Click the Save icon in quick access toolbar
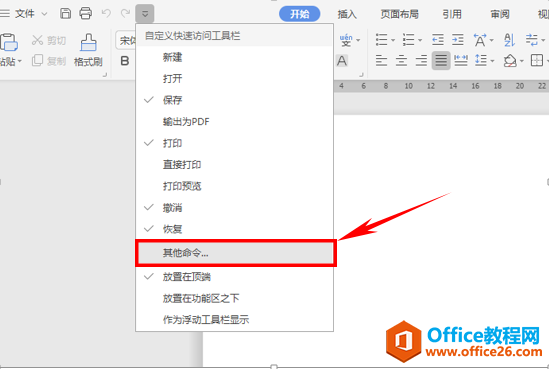Screen dimensions: 549x369 (65, 14)
